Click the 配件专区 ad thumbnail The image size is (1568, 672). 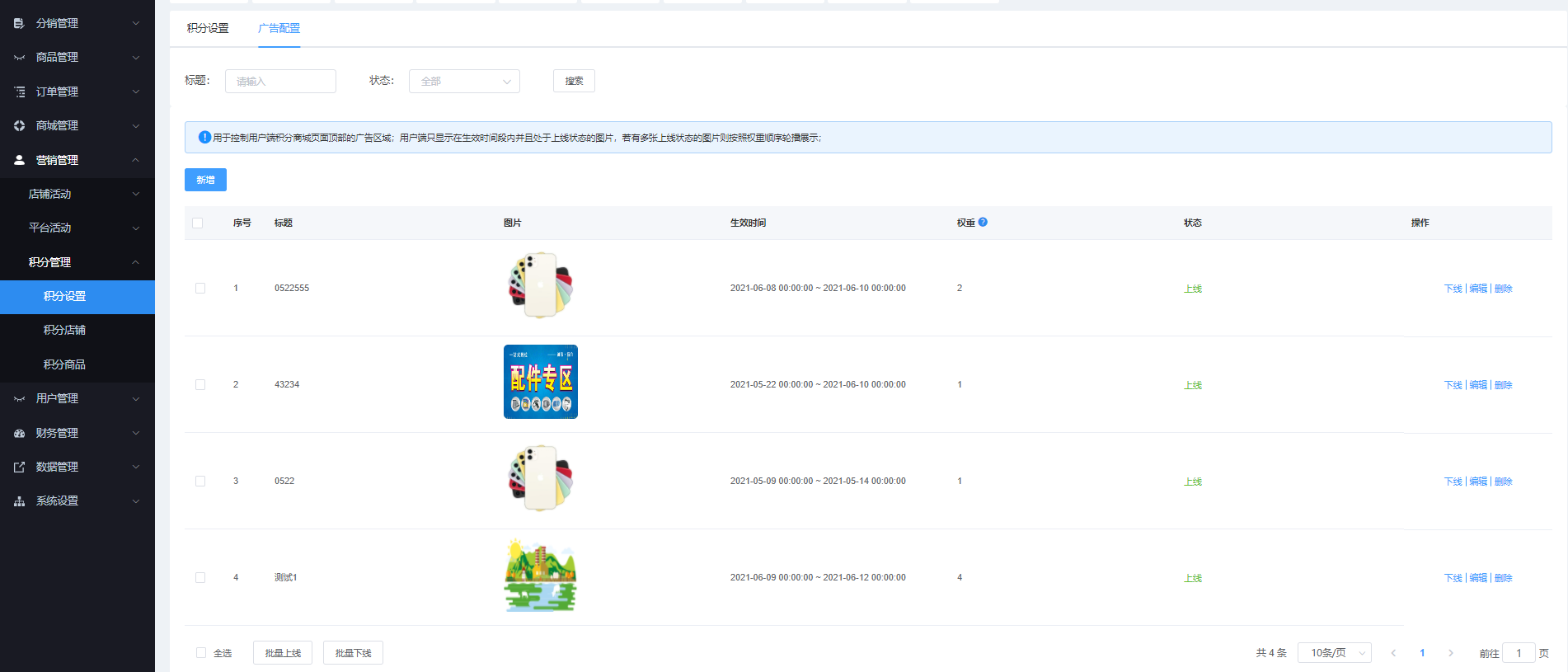[541, 382]
